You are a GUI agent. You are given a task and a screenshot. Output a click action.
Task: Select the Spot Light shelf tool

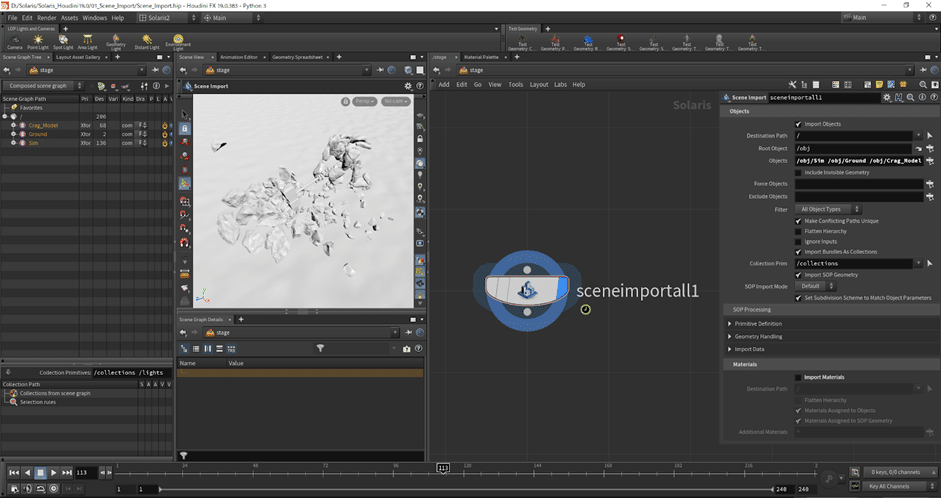63,41
